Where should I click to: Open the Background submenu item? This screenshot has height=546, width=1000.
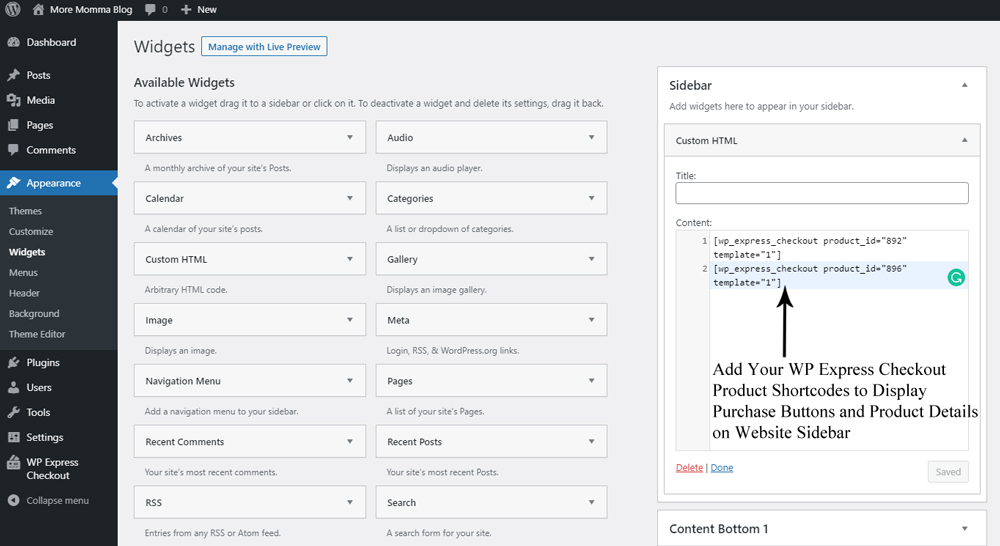click(34, 313)
